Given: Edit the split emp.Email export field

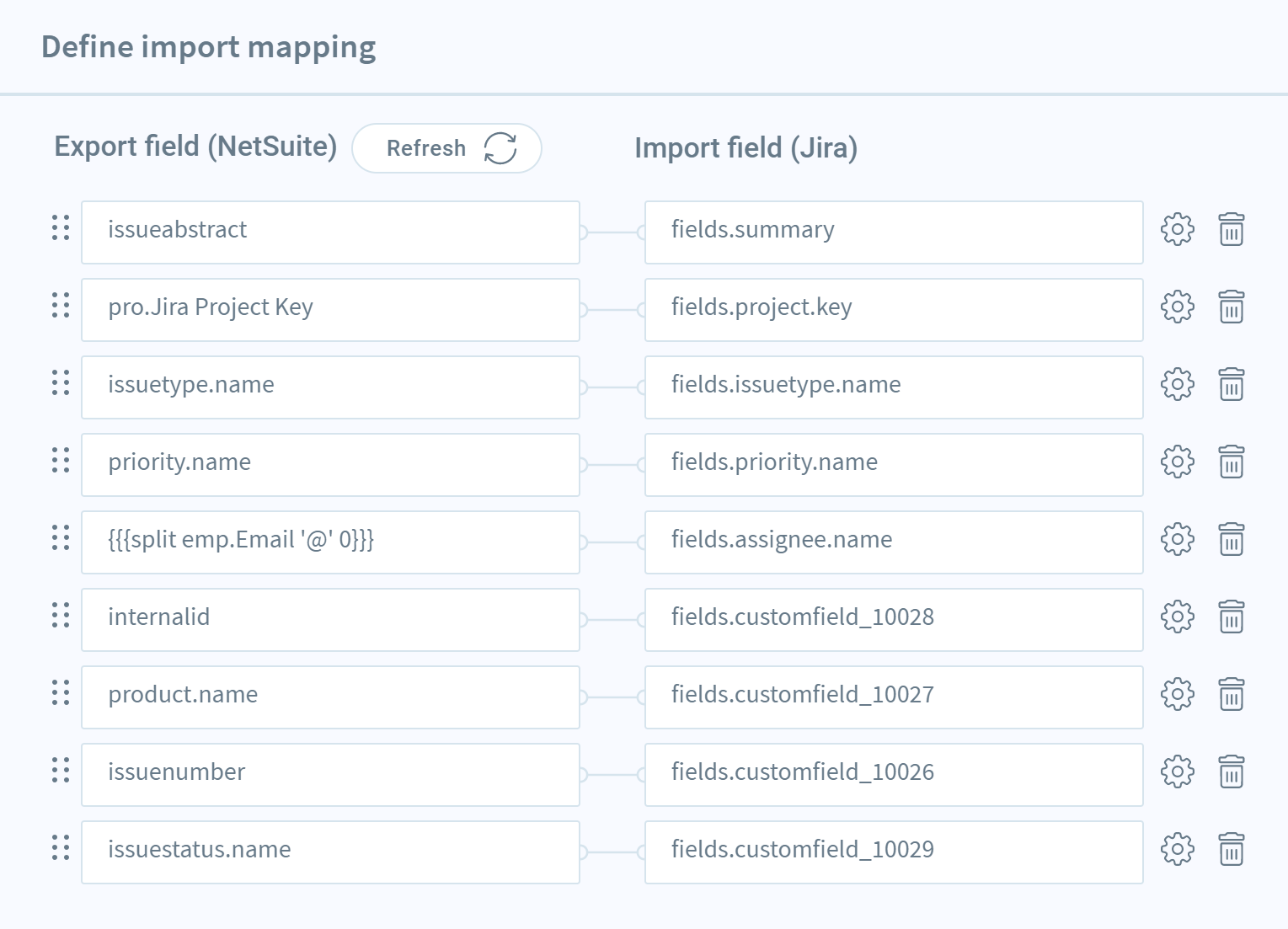Looking at the screenshot, I should [330, 542].
